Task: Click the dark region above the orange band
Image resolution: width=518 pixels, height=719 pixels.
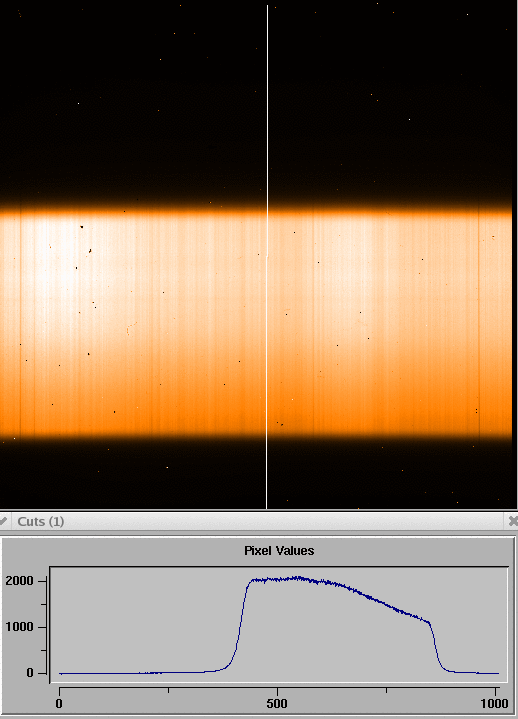Action: pyautogui.click(x=138, y=101)
